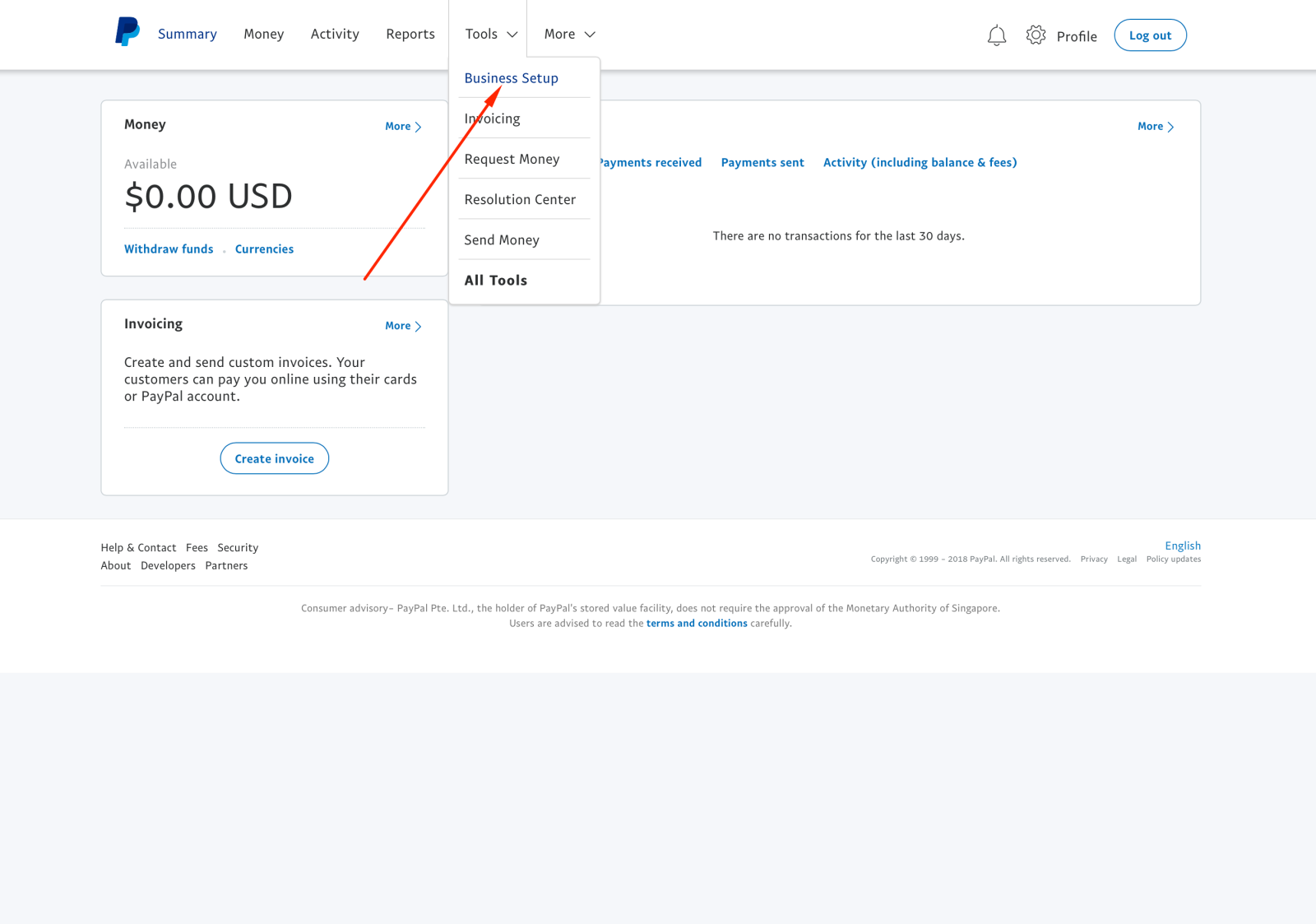This screenshot has width=1316, height=924.
Task: Click the PayPal logo icon
Action: coord(127,32)
